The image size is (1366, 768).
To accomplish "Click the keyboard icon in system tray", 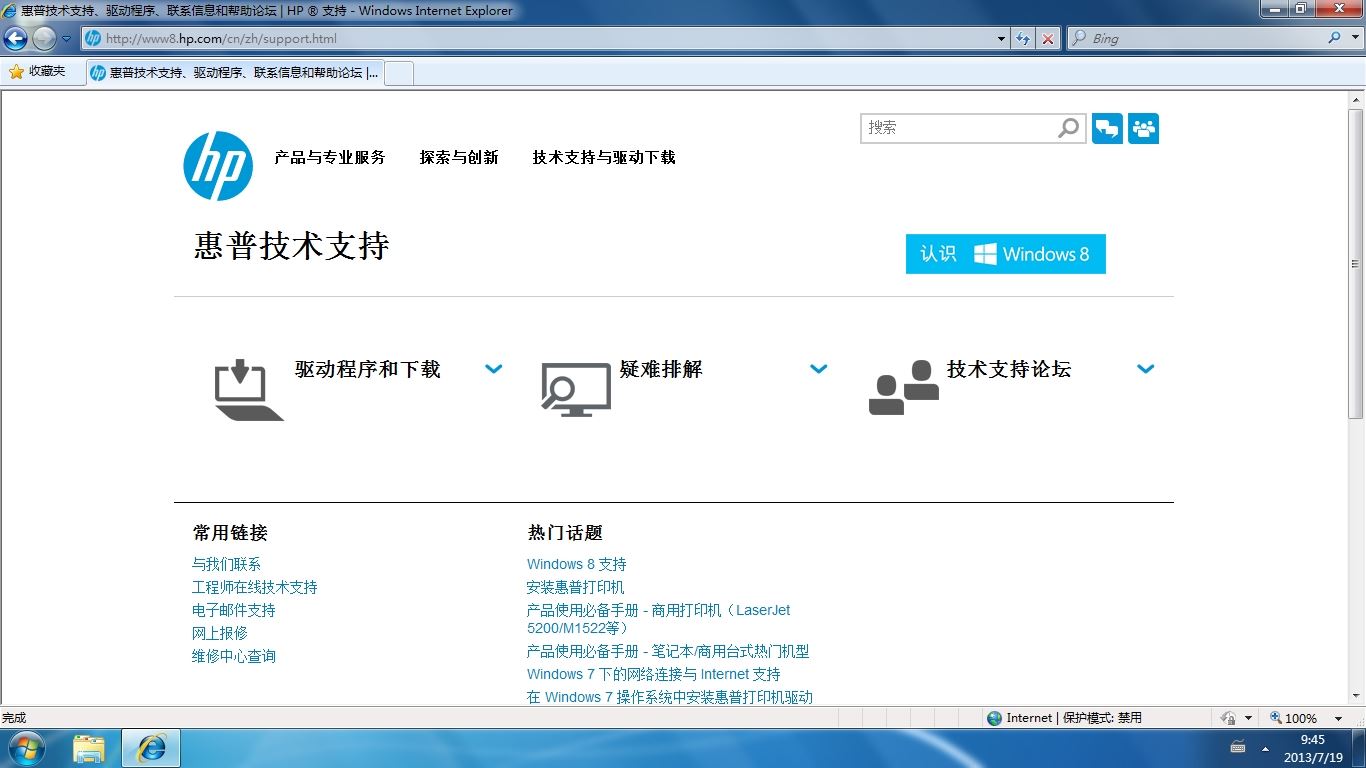I will coord(1238,748).
